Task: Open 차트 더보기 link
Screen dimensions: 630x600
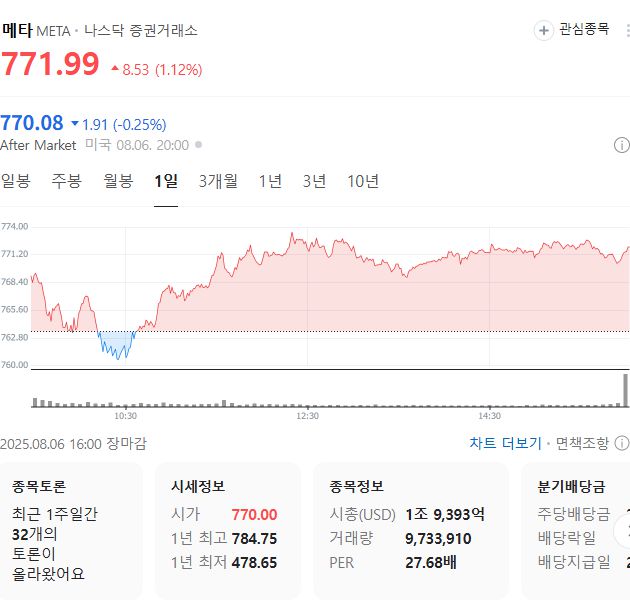Action: [x=505, y=443]
